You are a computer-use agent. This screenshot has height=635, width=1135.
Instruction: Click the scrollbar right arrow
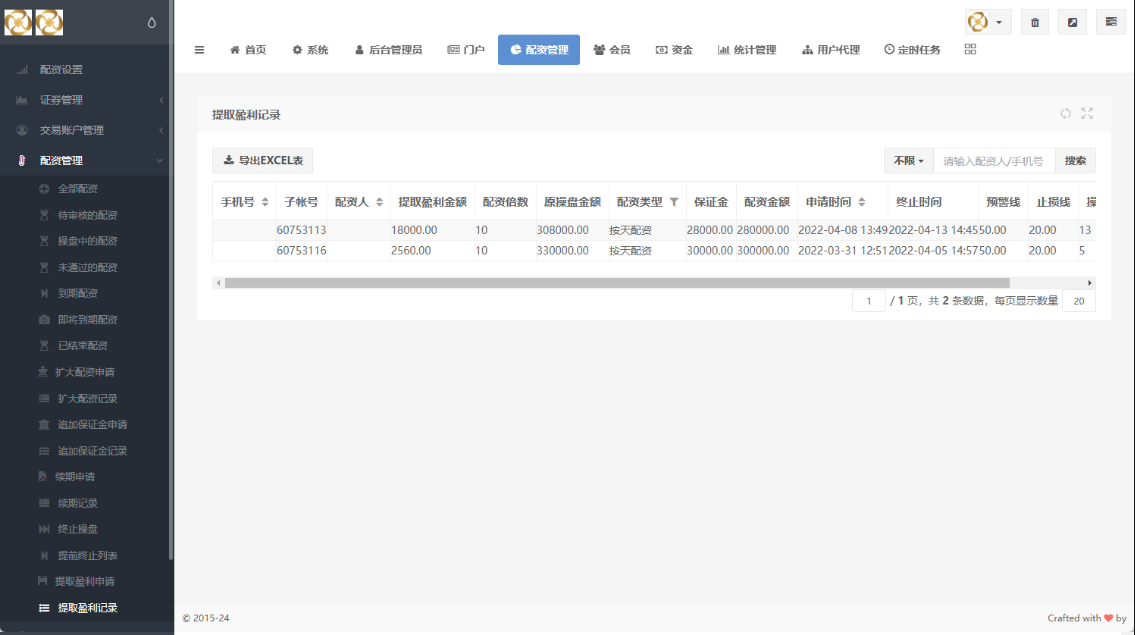pos(1089,283)
